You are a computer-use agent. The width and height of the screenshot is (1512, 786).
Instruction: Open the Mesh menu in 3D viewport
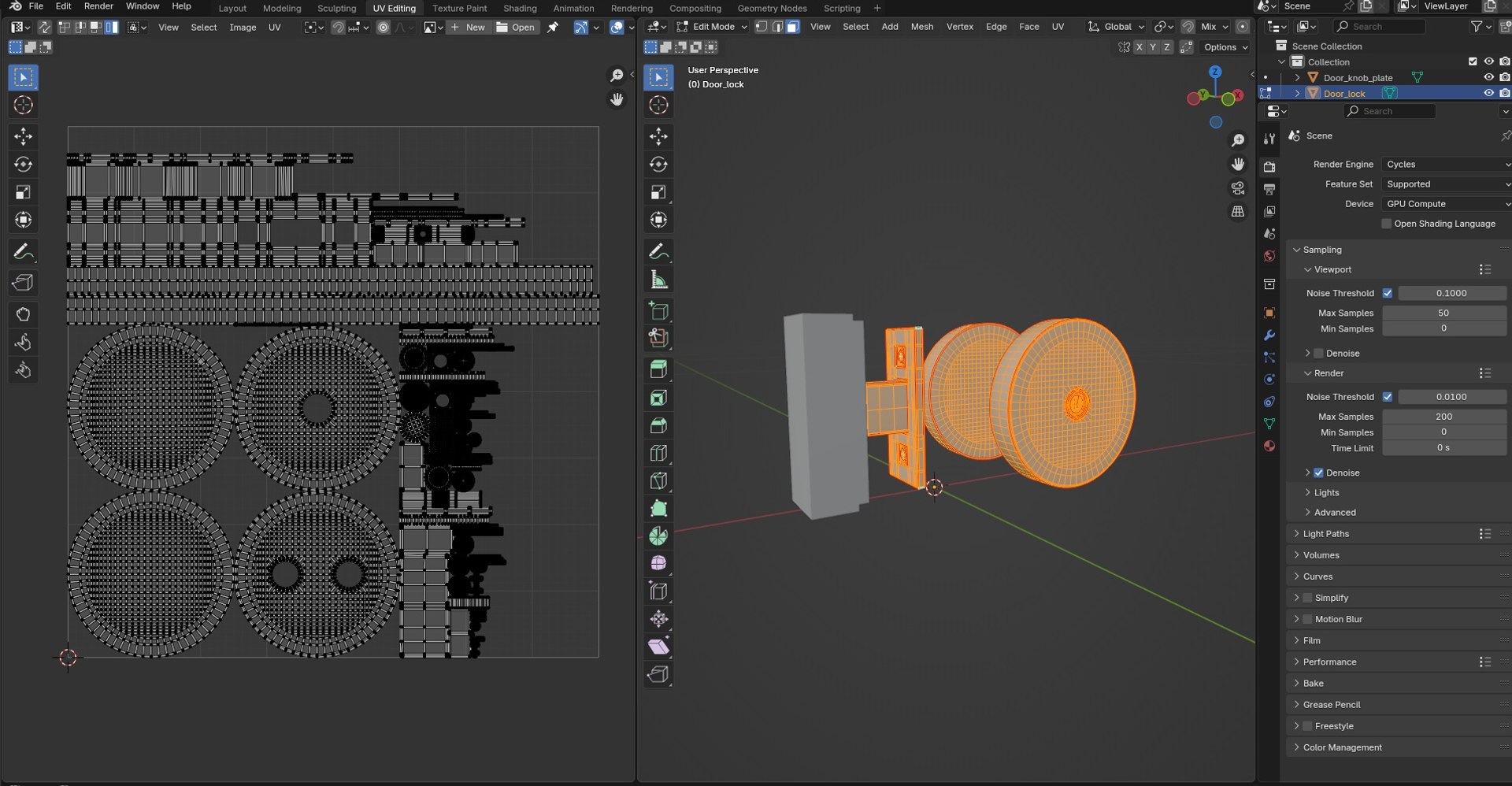click(x=921, y=27)
